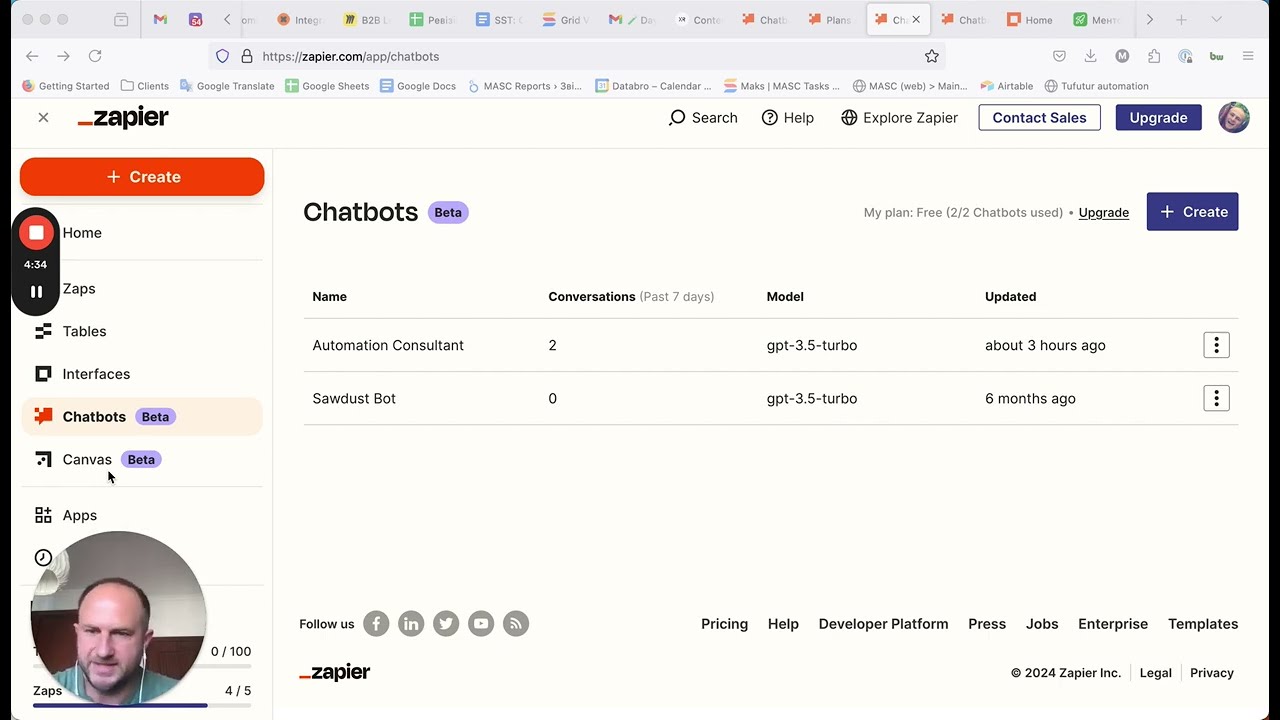The height and width of the screenshot is (720, 1280).
Task: Click the Conversations column header
Action: 631,297
